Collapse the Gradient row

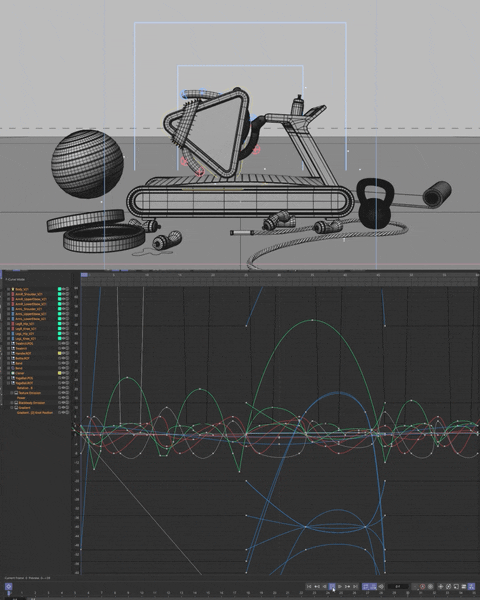(x=11, y=408)
